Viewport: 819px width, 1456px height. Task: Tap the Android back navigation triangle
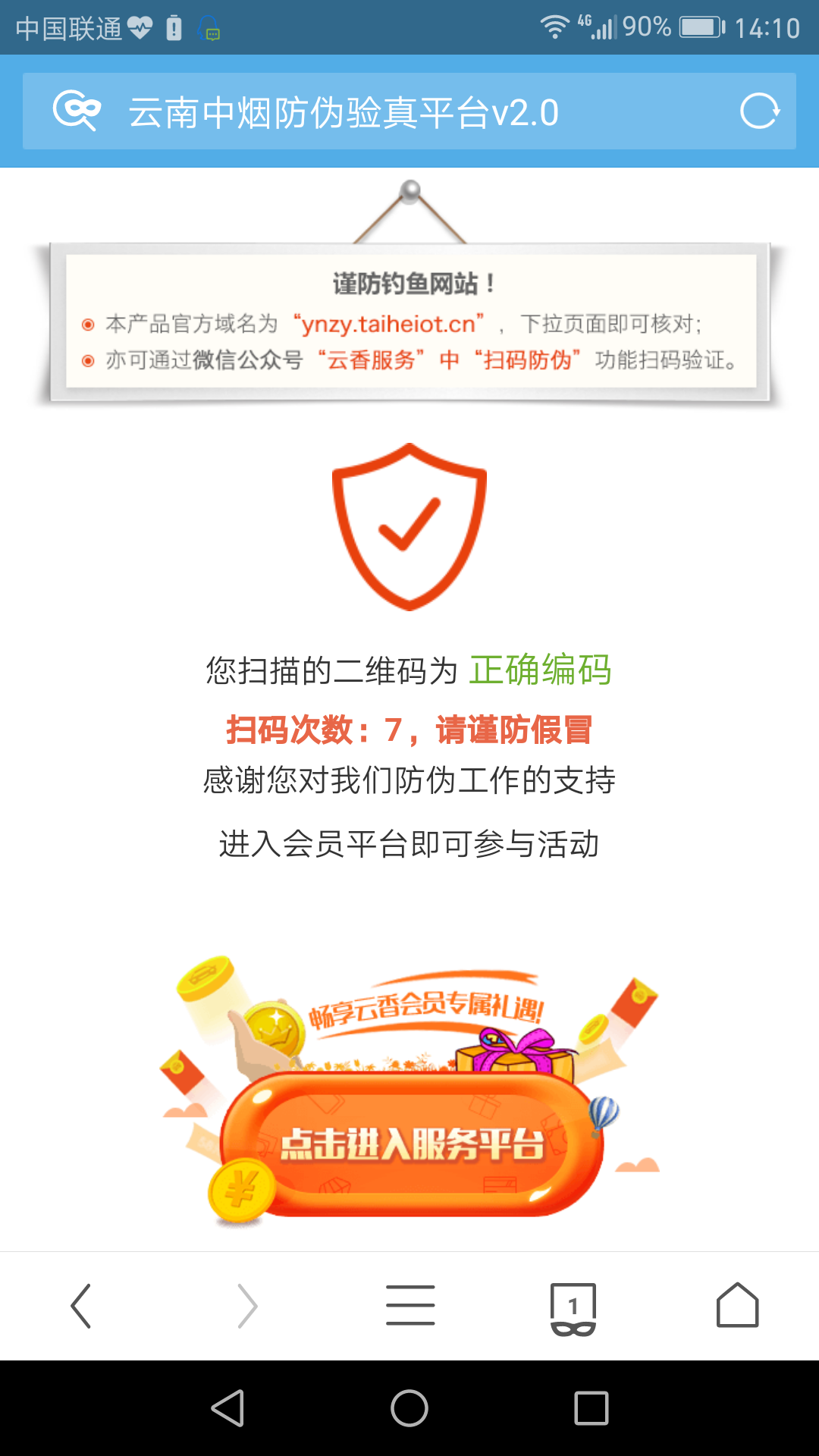point(227,1408)
